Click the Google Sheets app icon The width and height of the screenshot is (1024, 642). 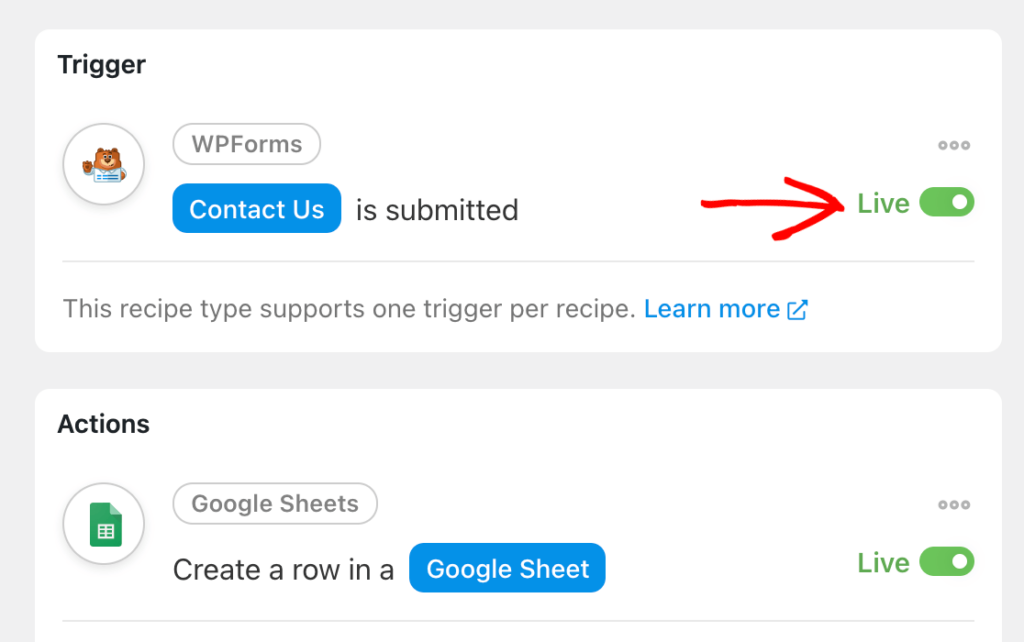tap(103, 523)
